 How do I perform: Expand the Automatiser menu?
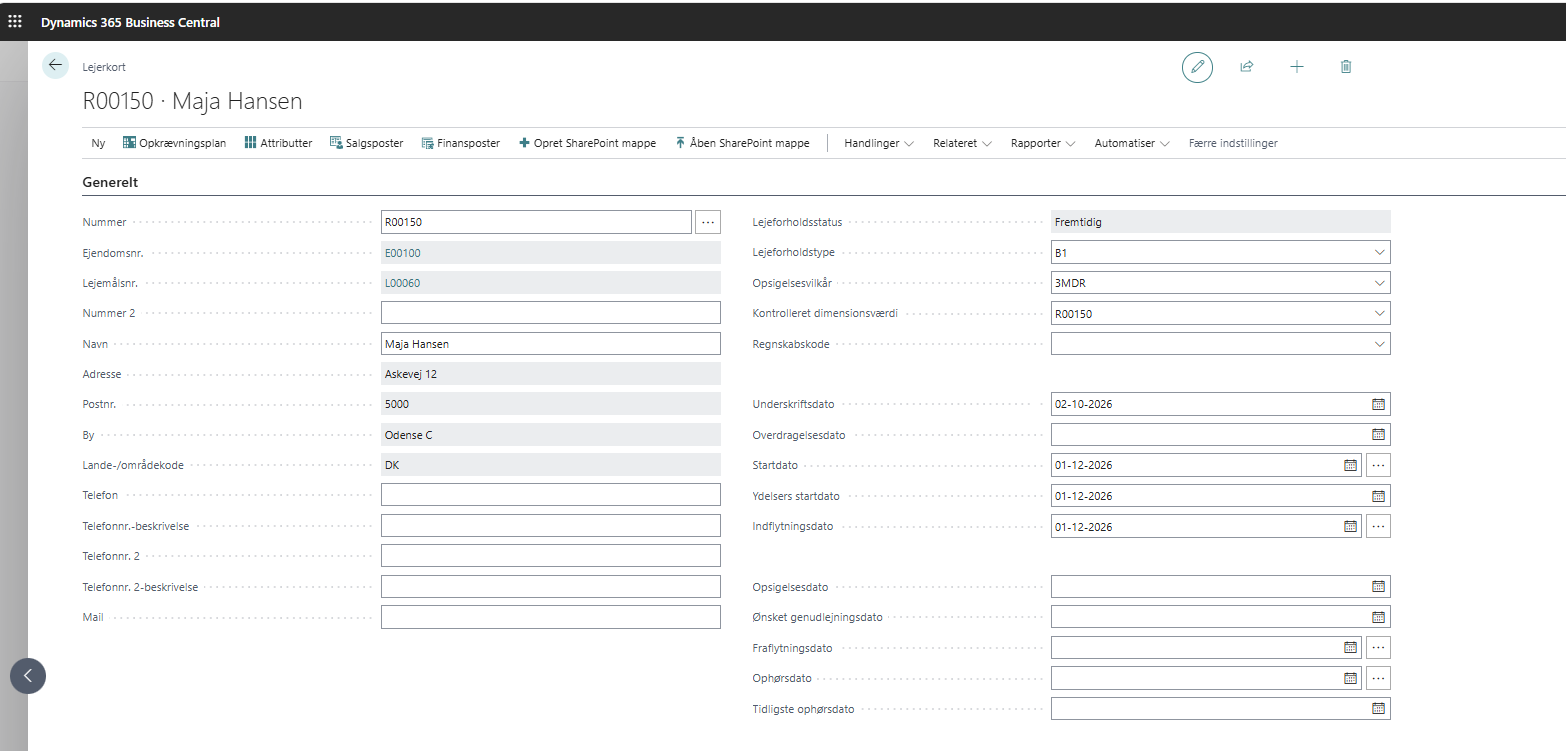pos(1132,143)
